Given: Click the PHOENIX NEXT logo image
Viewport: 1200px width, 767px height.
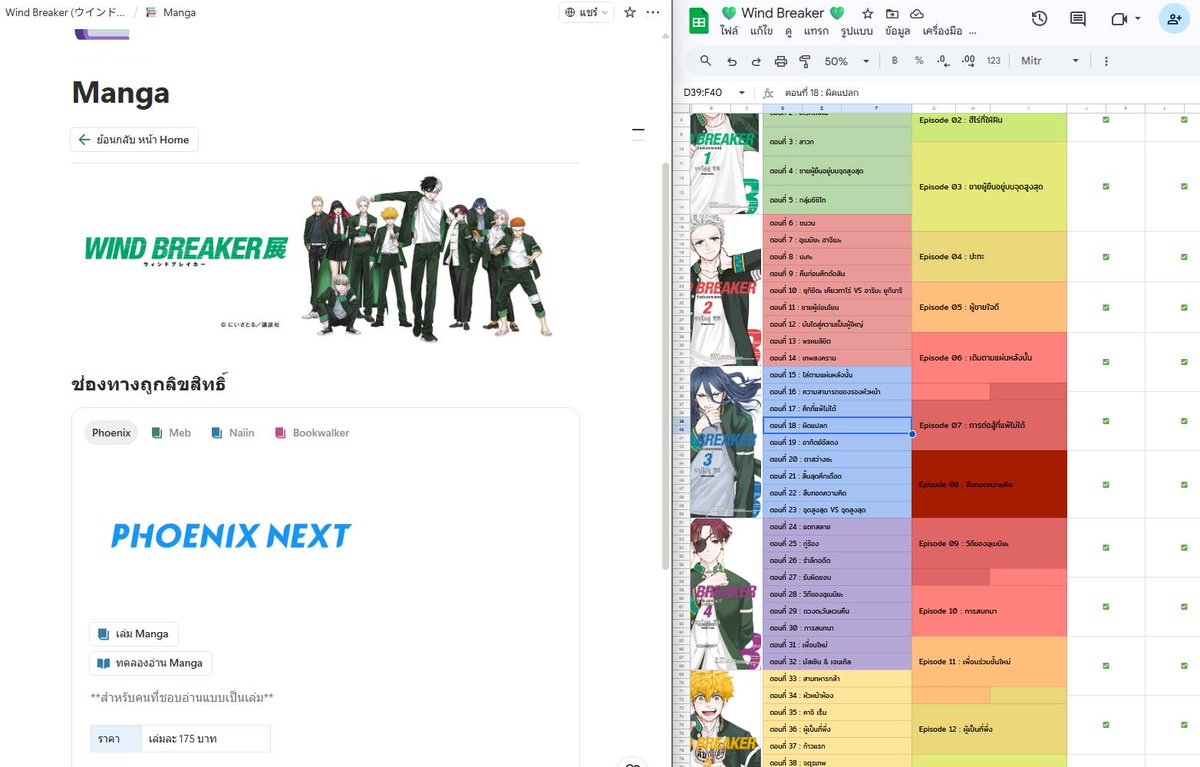Looking at the screenshot, I should point(231,536).
